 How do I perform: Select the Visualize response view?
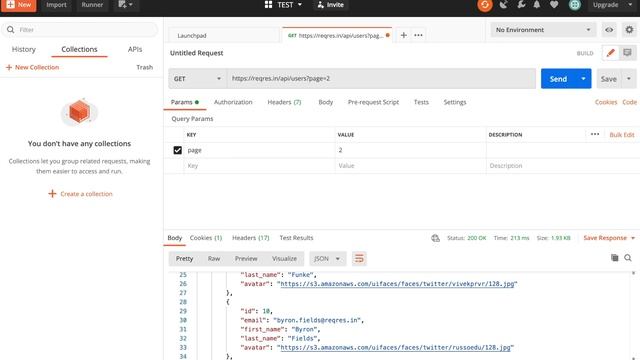coord(284,258)
